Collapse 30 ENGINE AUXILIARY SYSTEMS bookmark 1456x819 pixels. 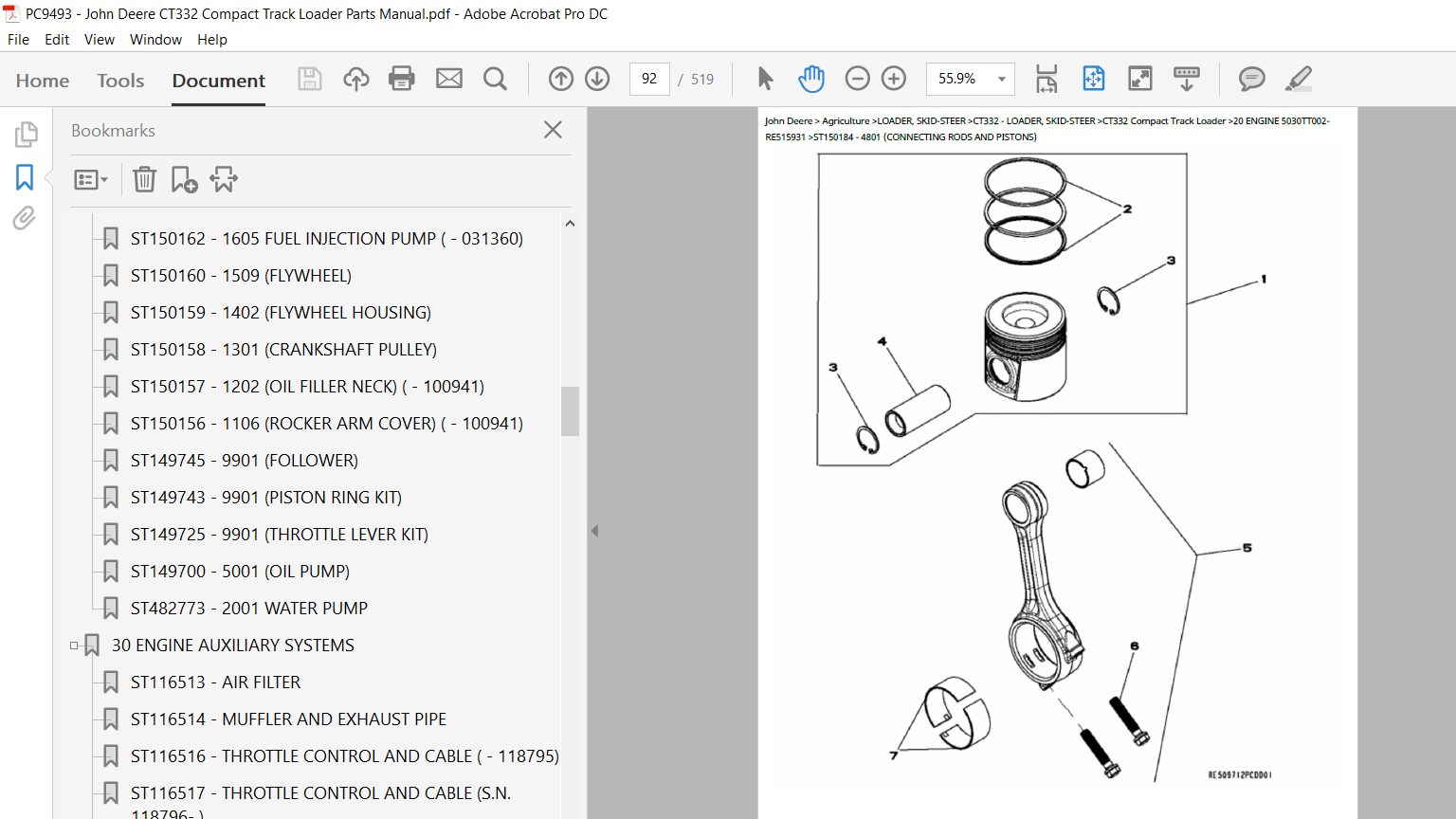[74, 646]
